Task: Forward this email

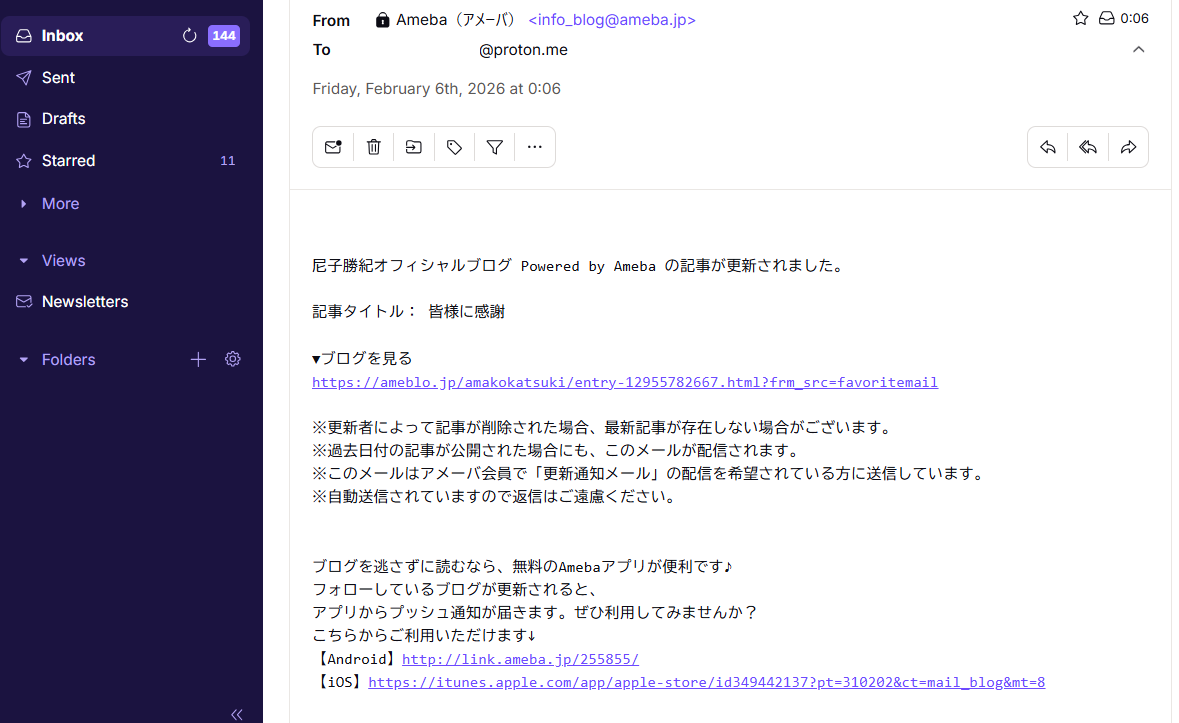Action: pos(1128,147)
